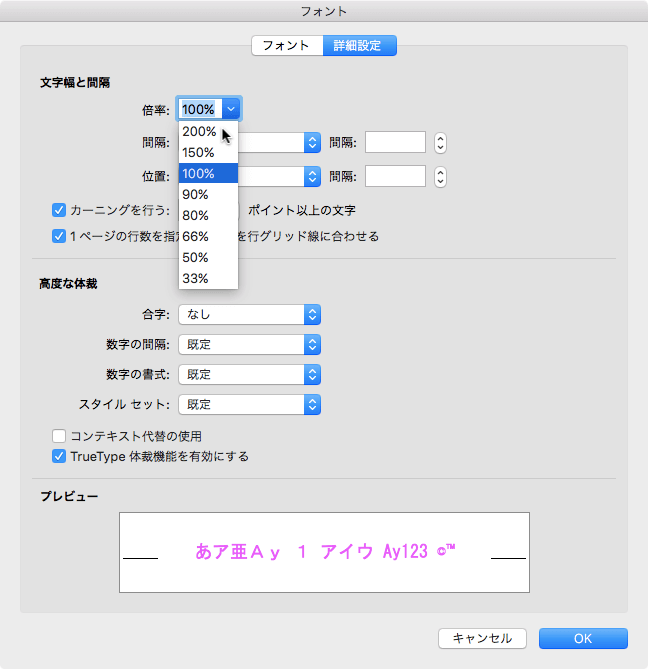Confirm with the OK button
Image resolution: width=648 pixels, height=669 pixels.
click(583, 638)
